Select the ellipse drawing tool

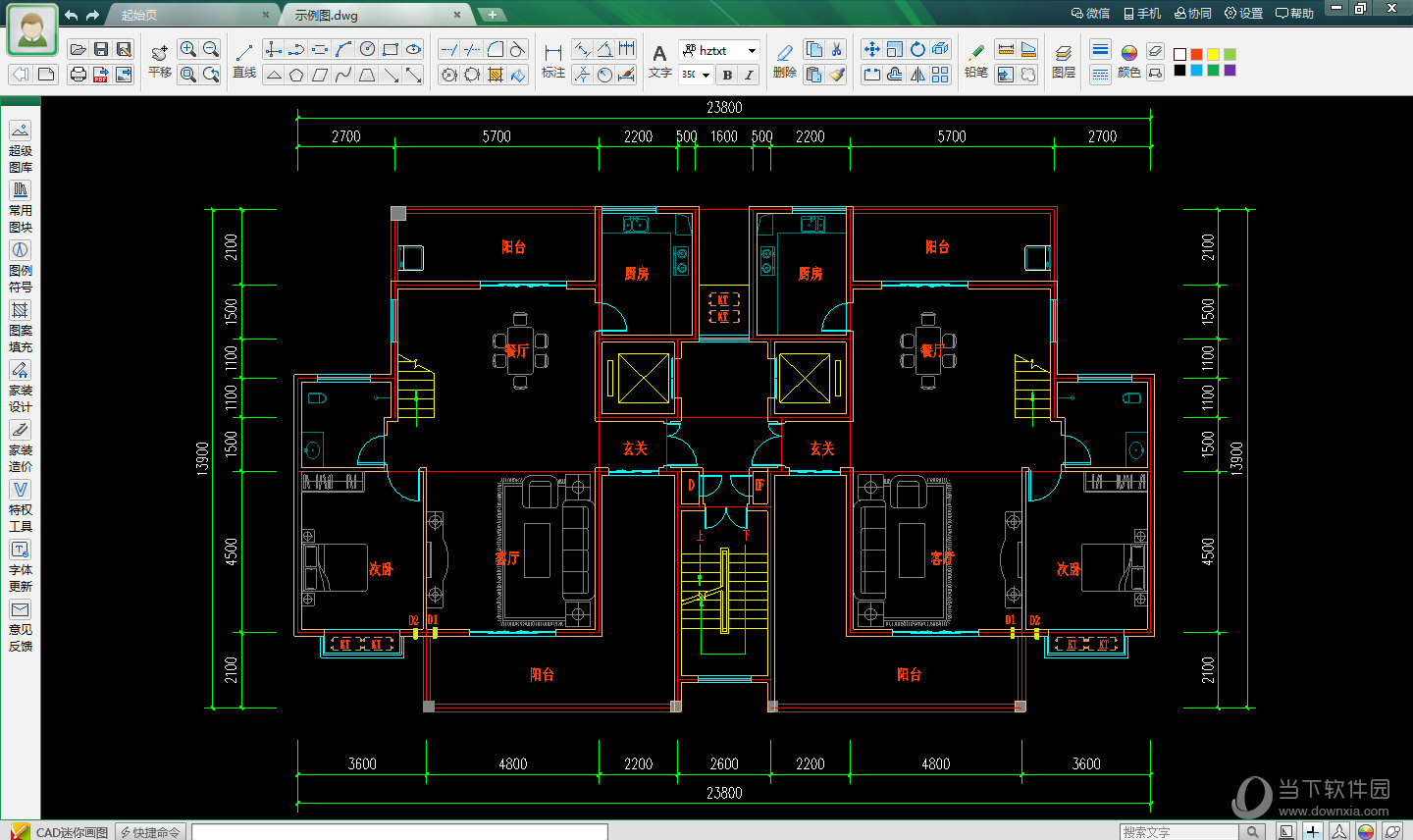point(414,49)
